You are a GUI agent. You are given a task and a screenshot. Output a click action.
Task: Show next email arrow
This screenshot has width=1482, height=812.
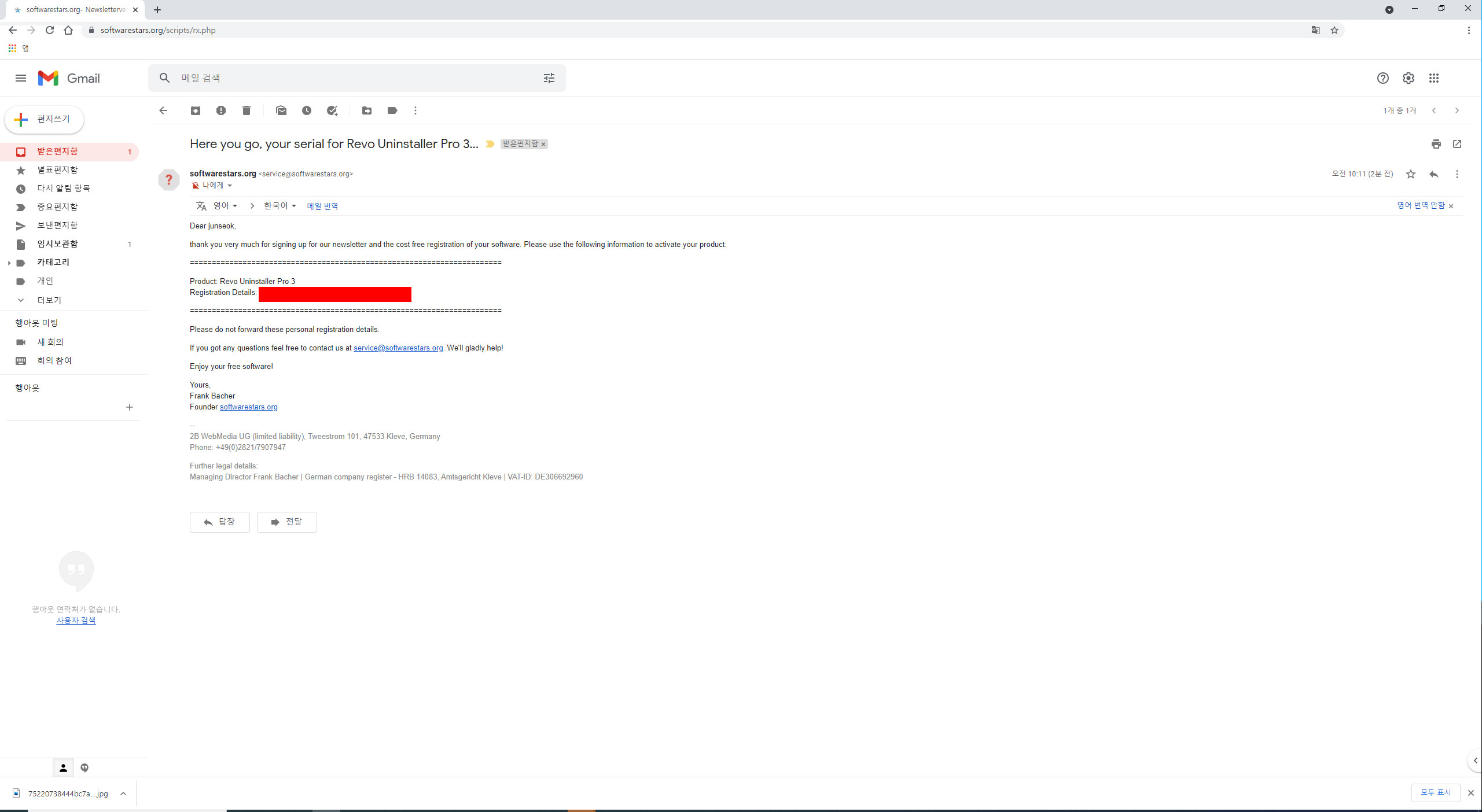click(x=1457, y=110)
